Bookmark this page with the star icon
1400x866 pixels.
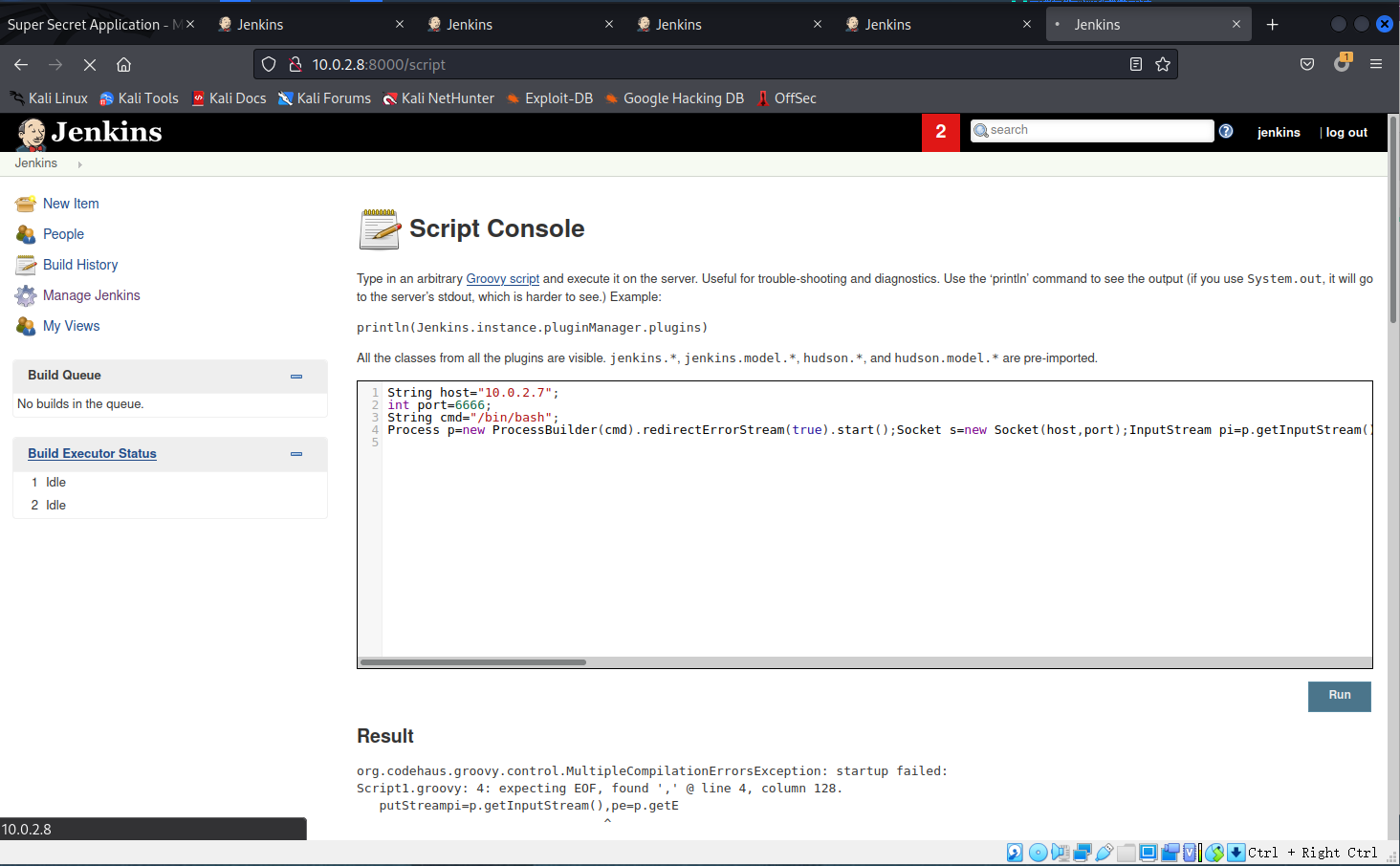coord(1163,64)
